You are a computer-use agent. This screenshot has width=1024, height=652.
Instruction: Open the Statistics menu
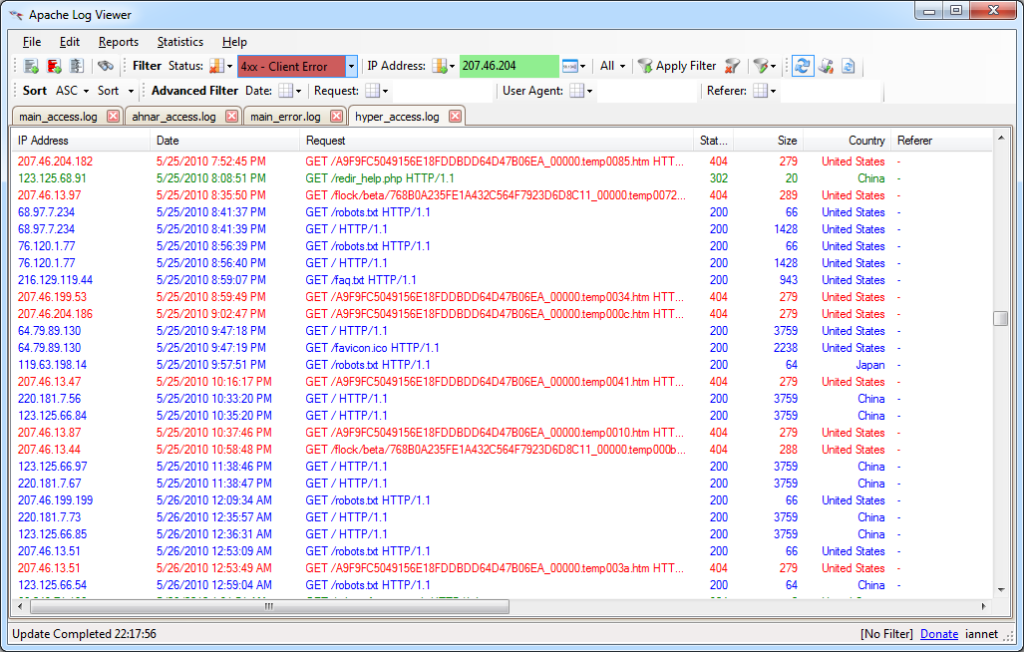pyautogui.click(x=180, y=42)
